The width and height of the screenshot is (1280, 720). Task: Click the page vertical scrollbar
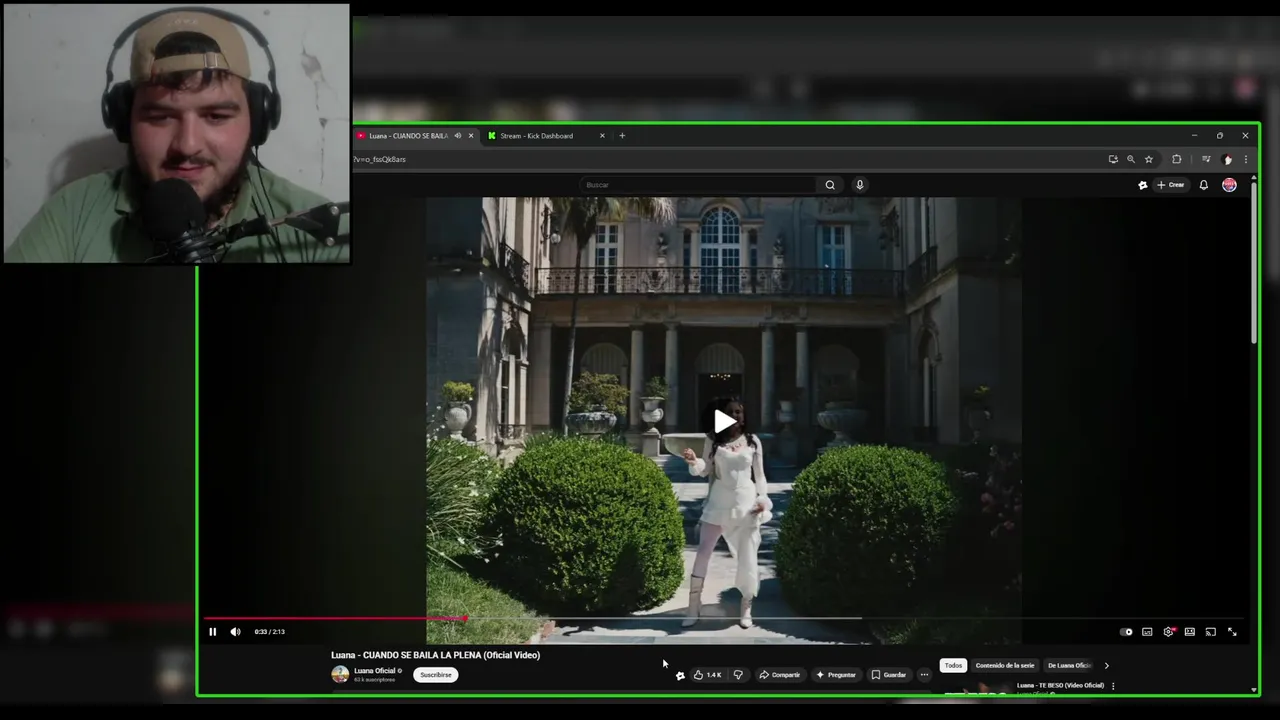click(1254, 265)
